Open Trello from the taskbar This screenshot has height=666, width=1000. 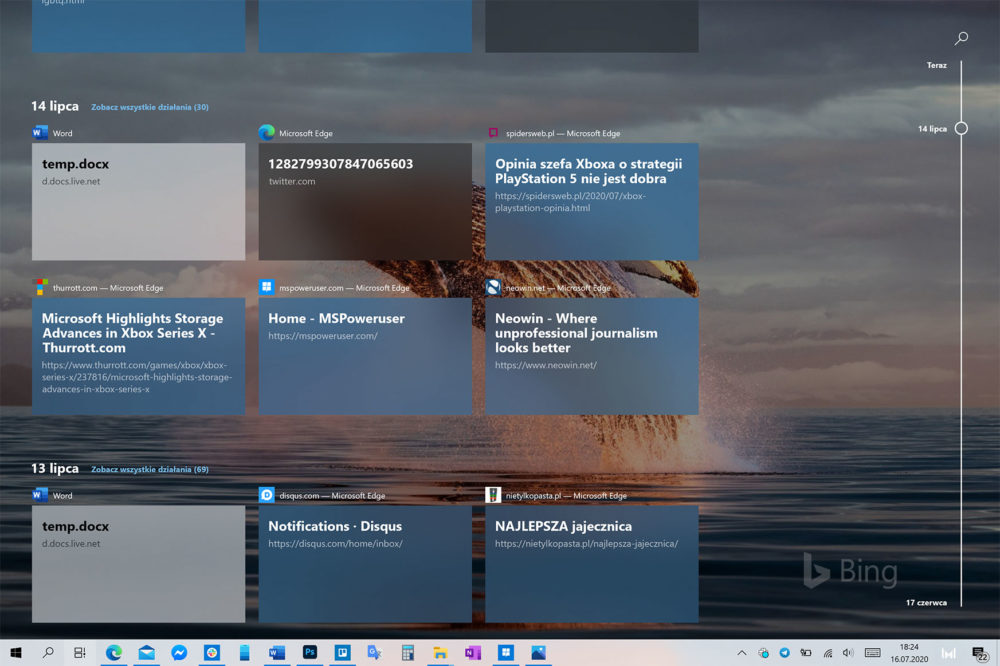342,653
